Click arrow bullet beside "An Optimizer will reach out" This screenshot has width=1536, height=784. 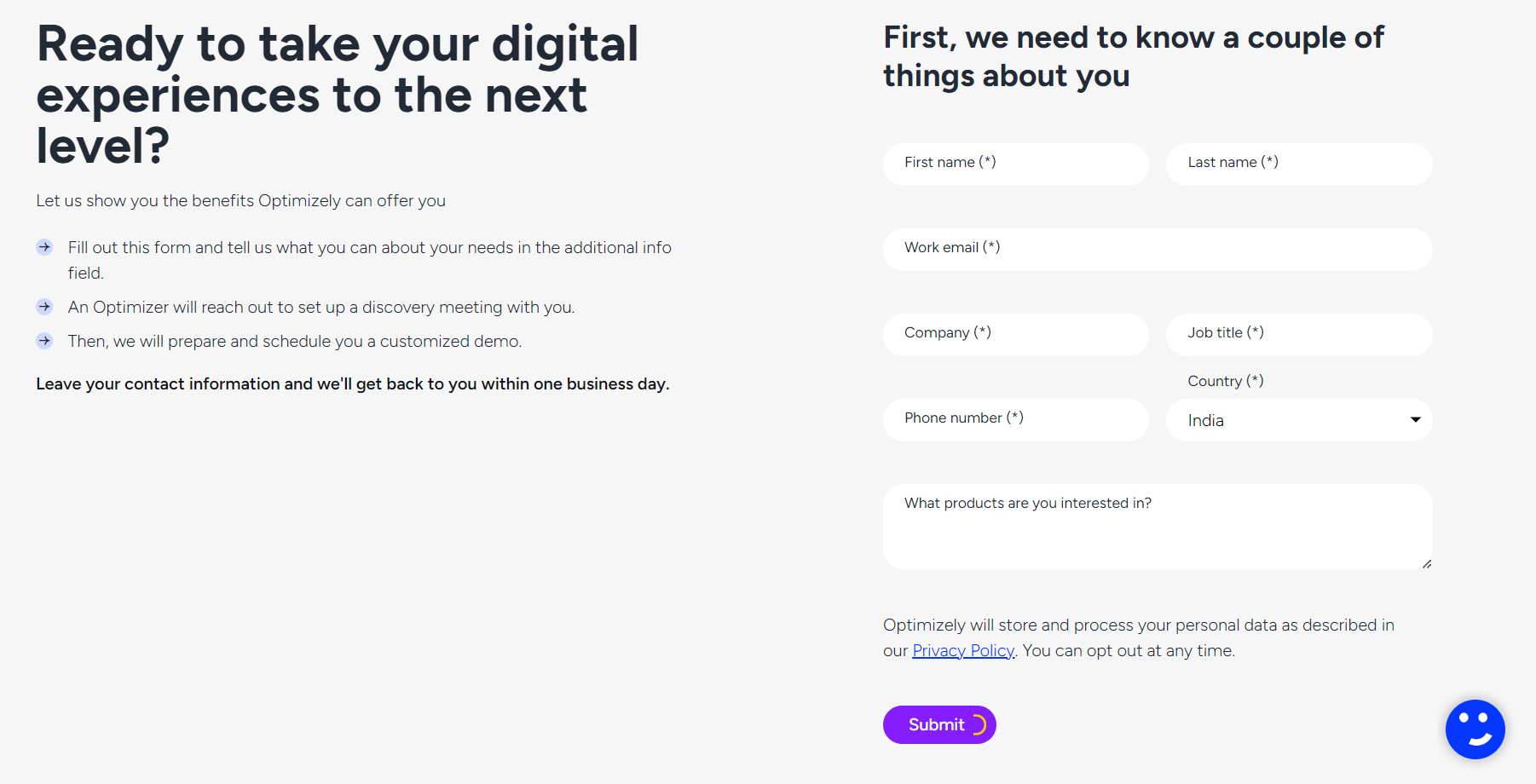click(44, 307)
